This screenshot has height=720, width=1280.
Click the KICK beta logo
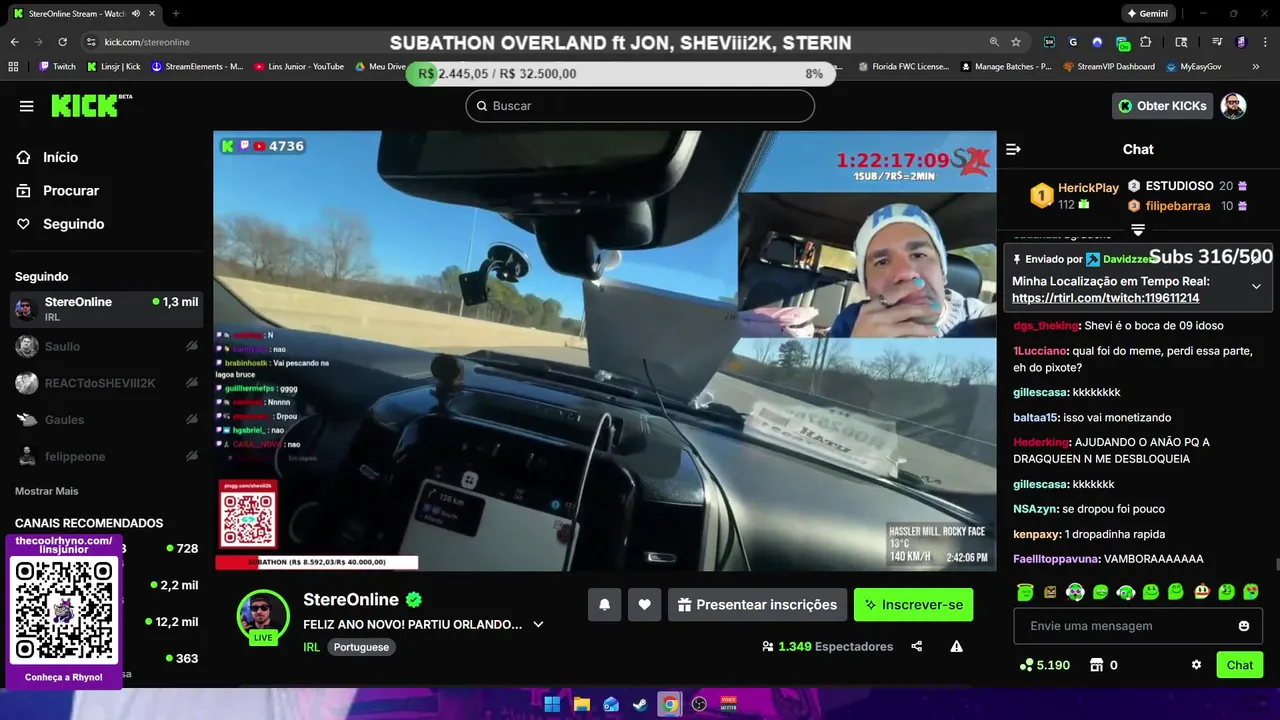(91, 105)
